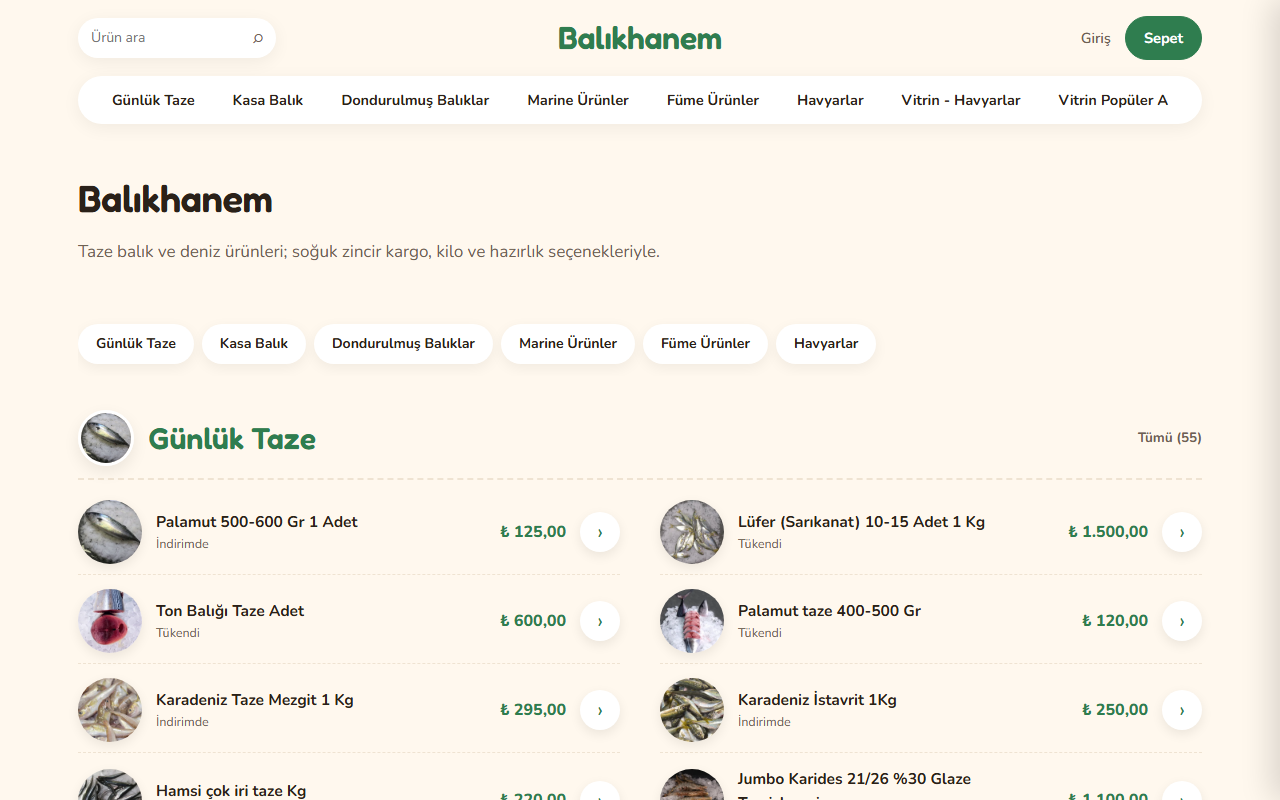Select Füme Ürünler in the top navigation bar

[x=713, y=100]
